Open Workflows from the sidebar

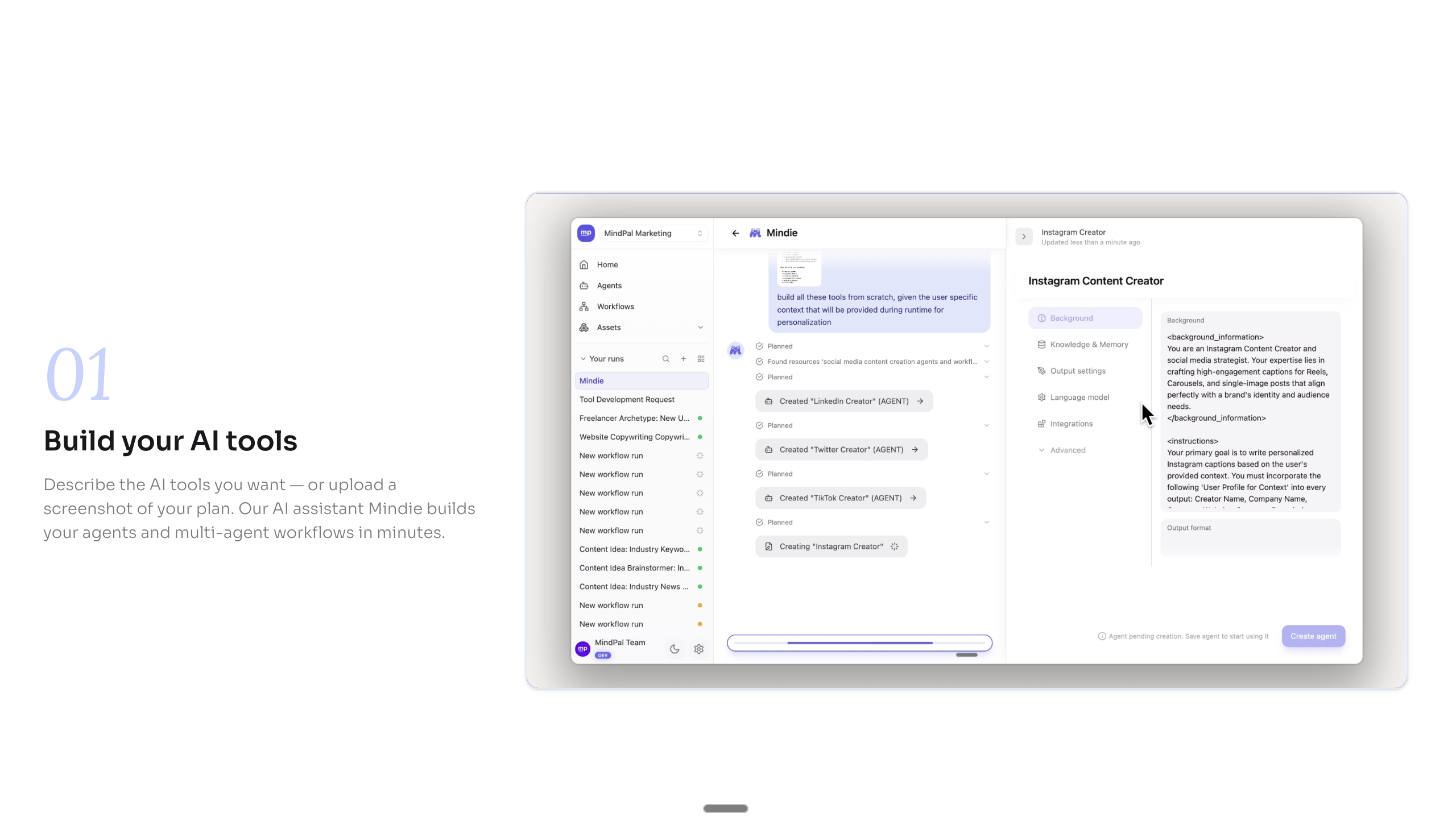tap(615, 307)
